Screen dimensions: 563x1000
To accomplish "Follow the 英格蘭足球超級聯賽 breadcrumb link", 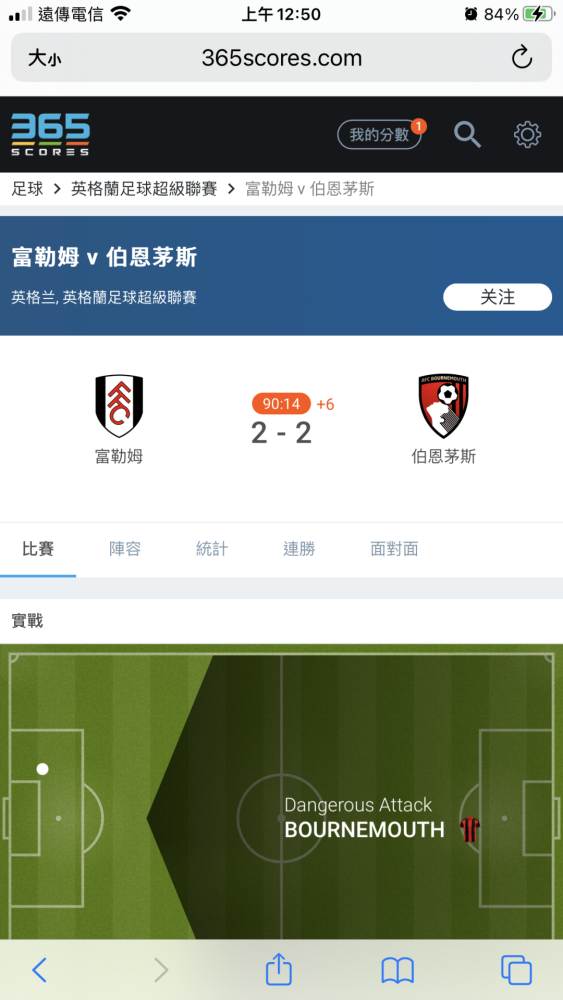I will pyautogui.click(x=144, y=189).
